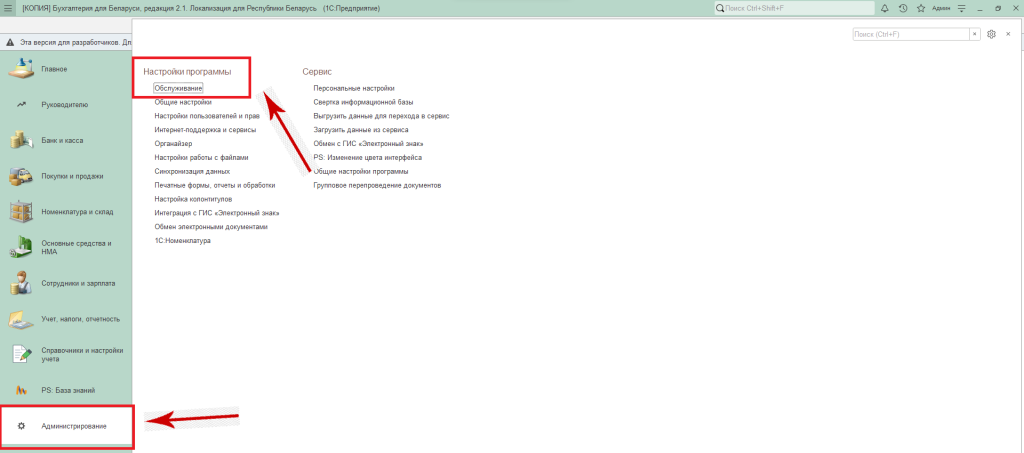Click the Администрирование gear icon
1024x453 pixels.
tap(21, 427)
